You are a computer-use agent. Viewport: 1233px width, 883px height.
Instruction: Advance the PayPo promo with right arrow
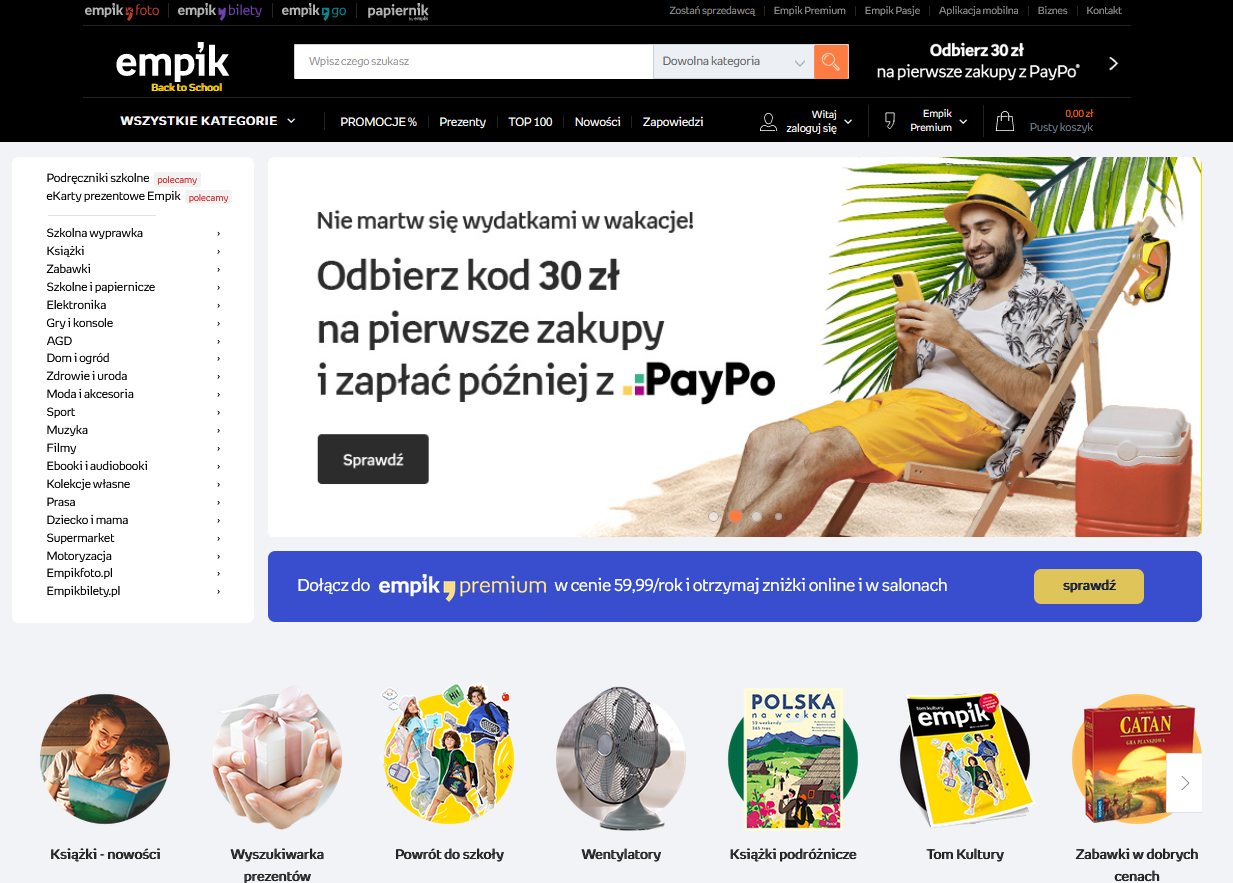click(x=1114, y=63)
